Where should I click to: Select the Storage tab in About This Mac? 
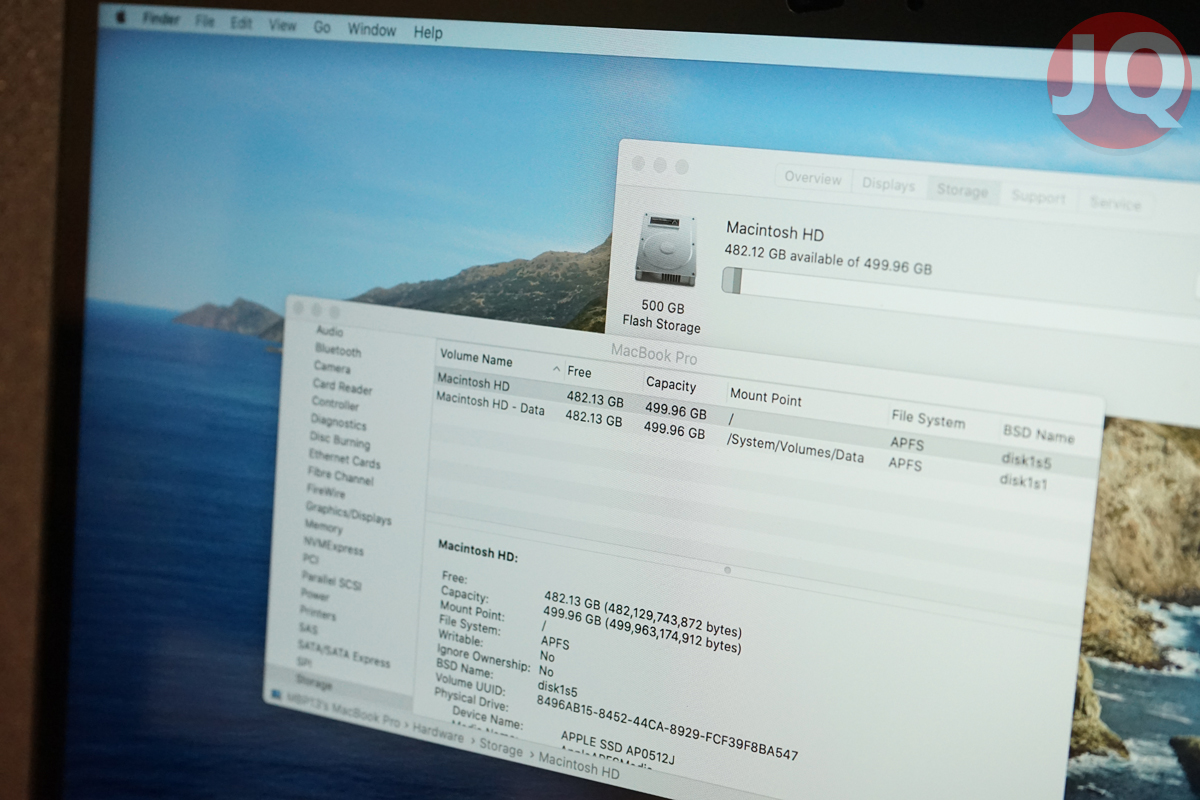coord(962,191)
